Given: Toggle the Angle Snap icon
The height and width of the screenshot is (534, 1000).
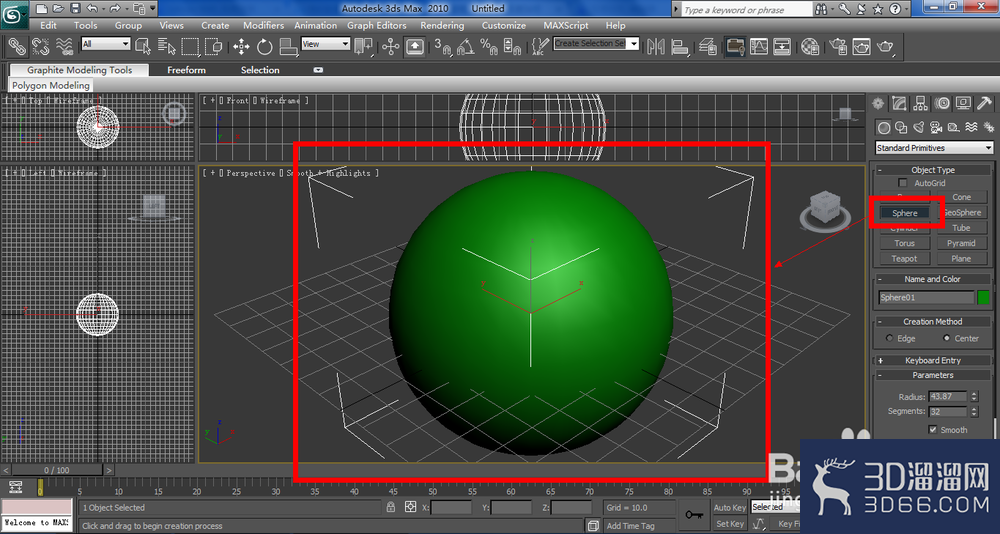Looking at the screenshot, I should coord(466,46).
